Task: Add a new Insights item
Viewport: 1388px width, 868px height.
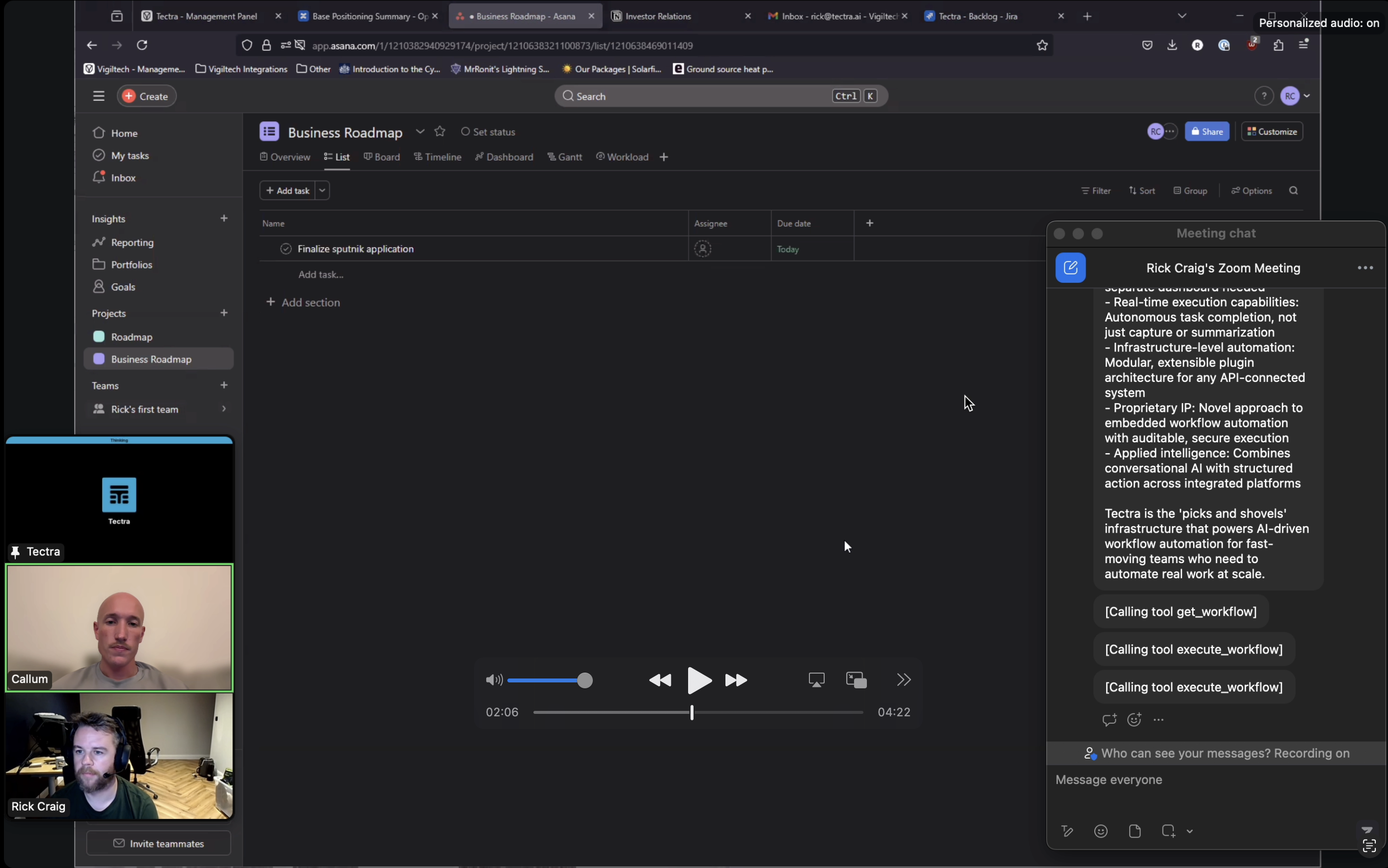Action: click(224, 218)
